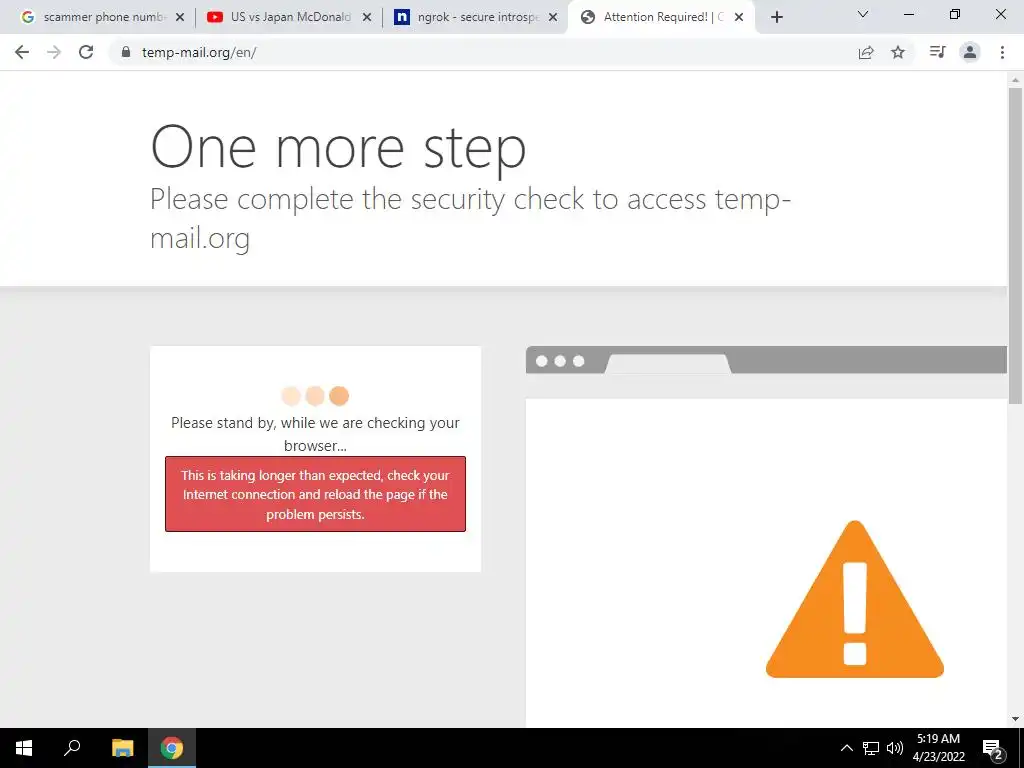
Task: Open the Chrome profile avatar
Action: 970,52
